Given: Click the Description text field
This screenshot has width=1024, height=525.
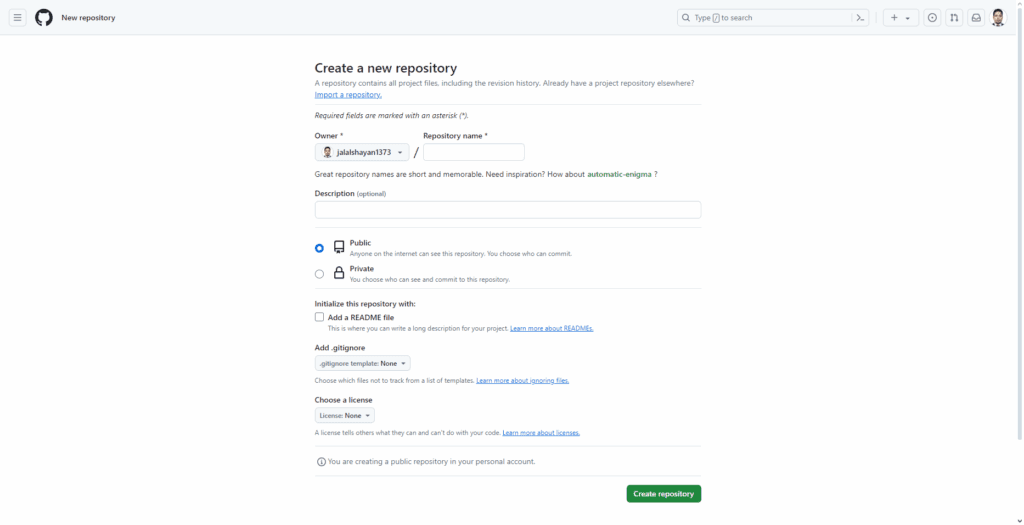Looking at the screenshot, I should tap(507, 210).
